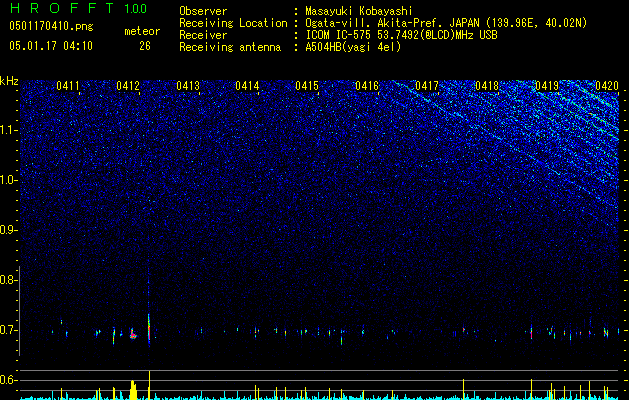Screen dimensions: 629x400
Task: Select the ICOM IC-575 53.7492 MHz USB text
Action: click(x=401, y=35)
